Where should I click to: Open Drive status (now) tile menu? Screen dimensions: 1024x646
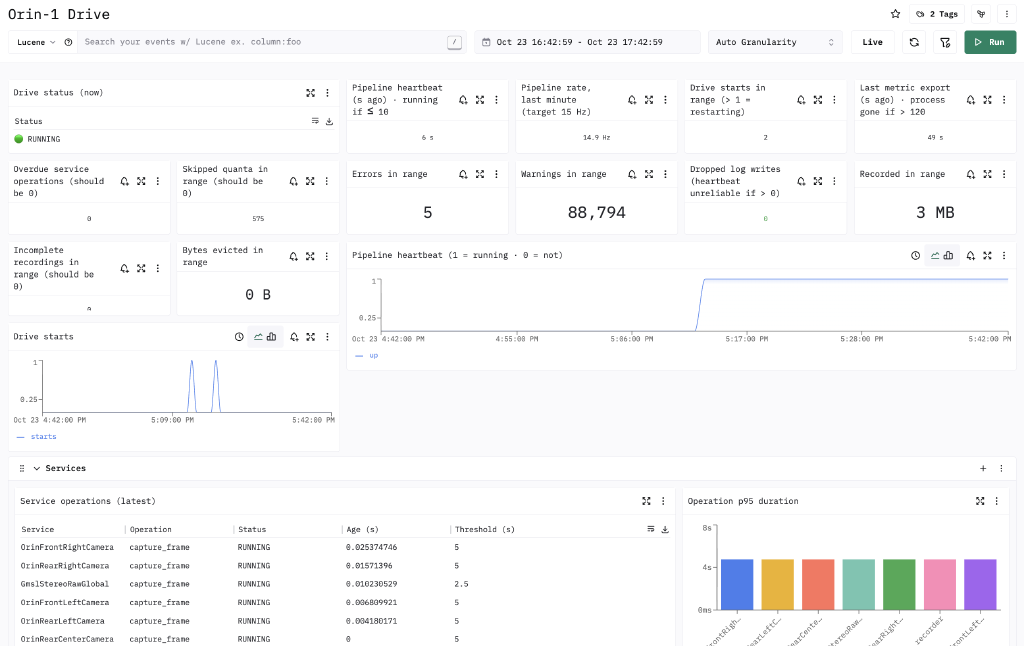click(328, 93)
